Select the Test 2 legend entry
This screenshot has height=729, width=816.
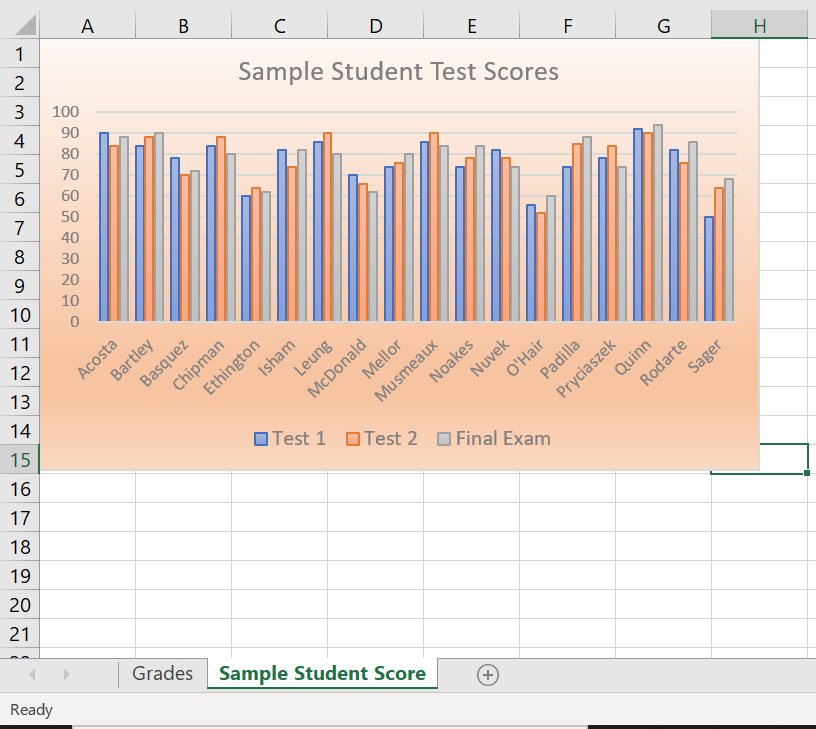[381, 439]
